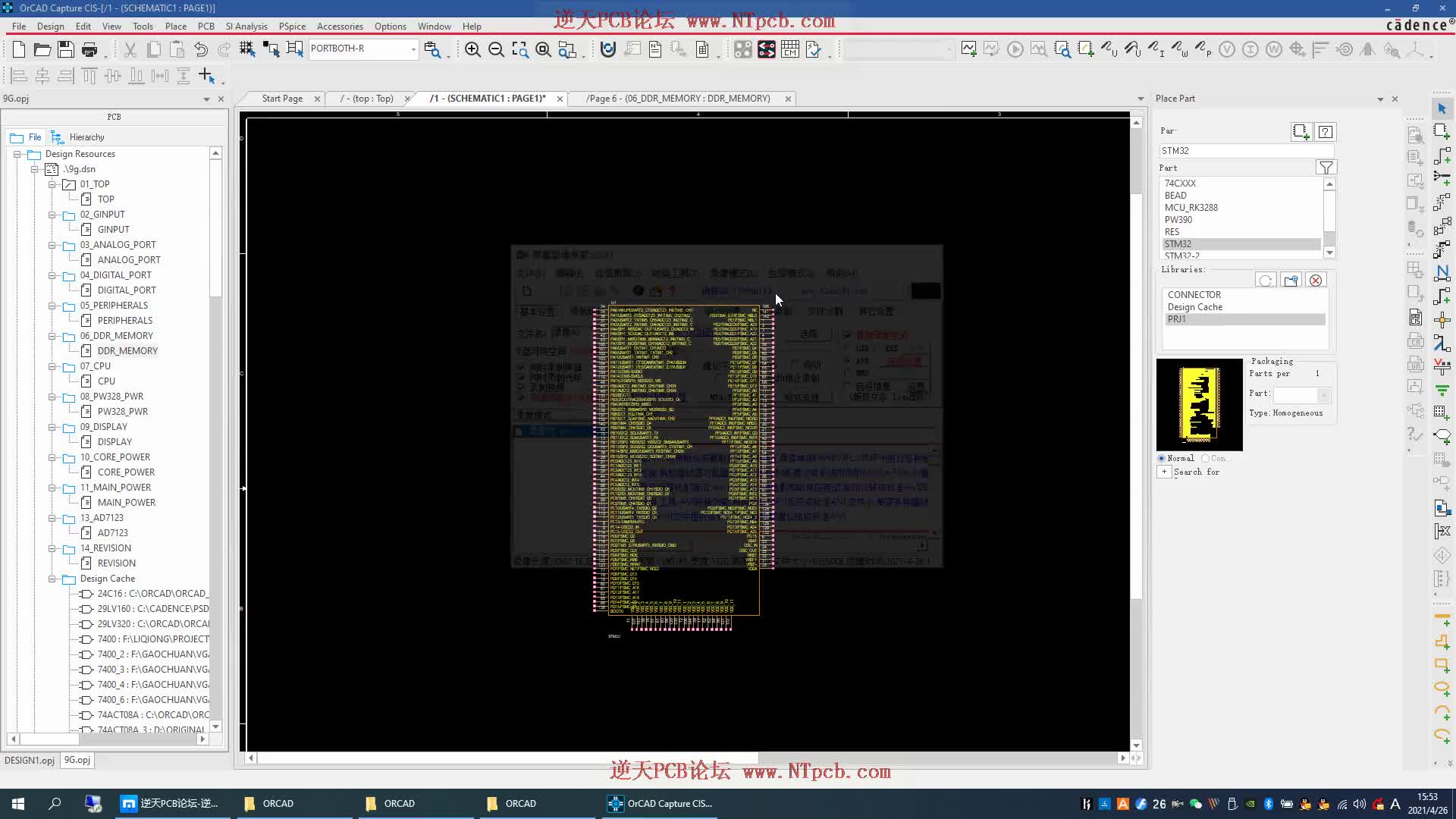Open the Place Part panel options arrow
This screenshot has height=819, width=1456.
point(1380,99)
